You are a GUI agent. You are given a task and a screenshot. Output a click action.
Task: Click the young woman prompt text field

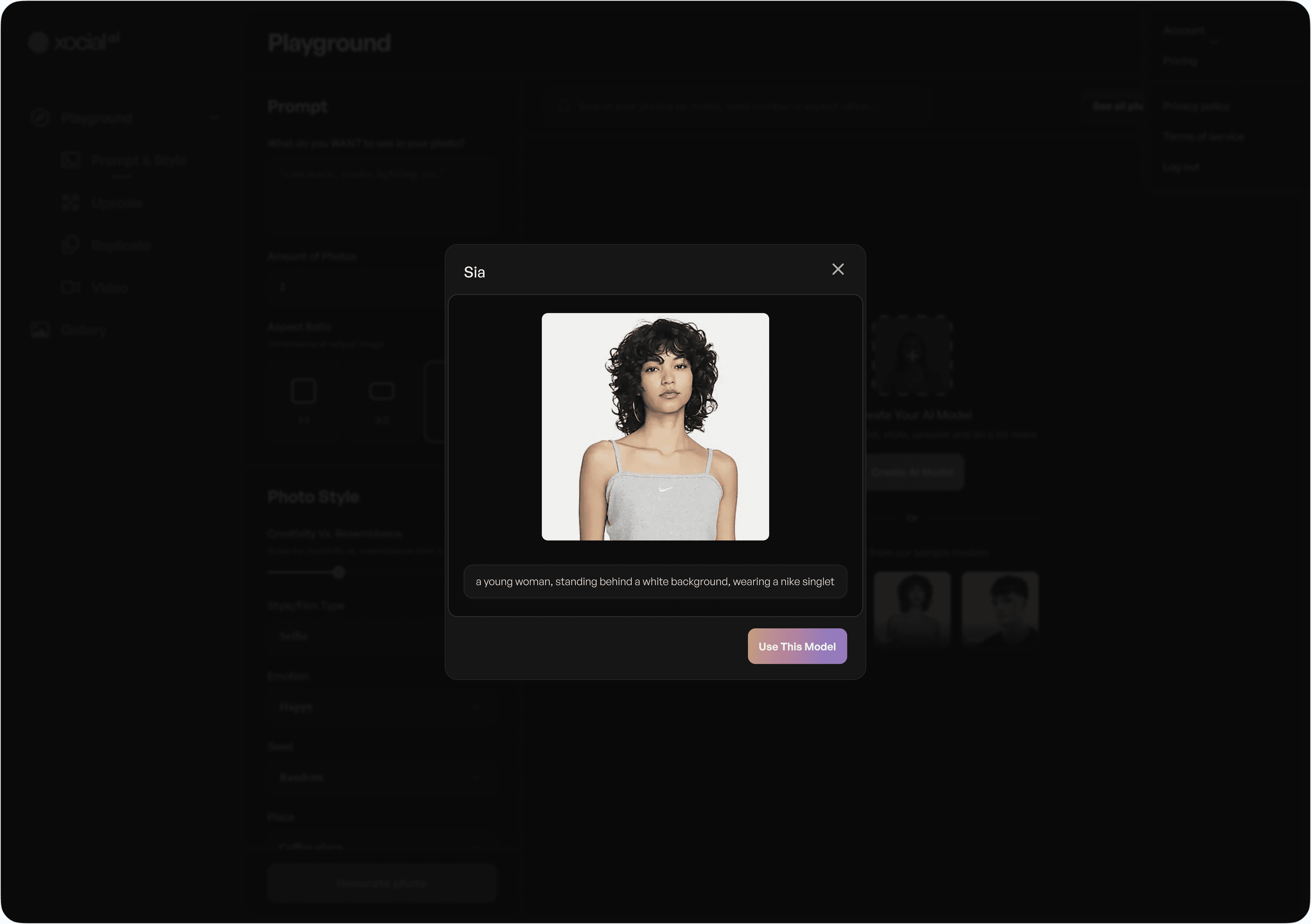pyautogui.click(x=655, y=582)
